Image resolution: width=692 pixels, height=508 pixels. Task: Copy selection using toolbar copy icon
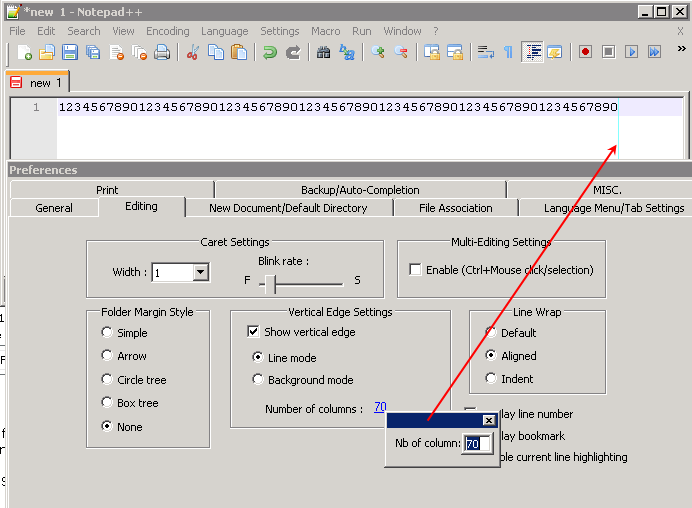click(x=216, y=52)
